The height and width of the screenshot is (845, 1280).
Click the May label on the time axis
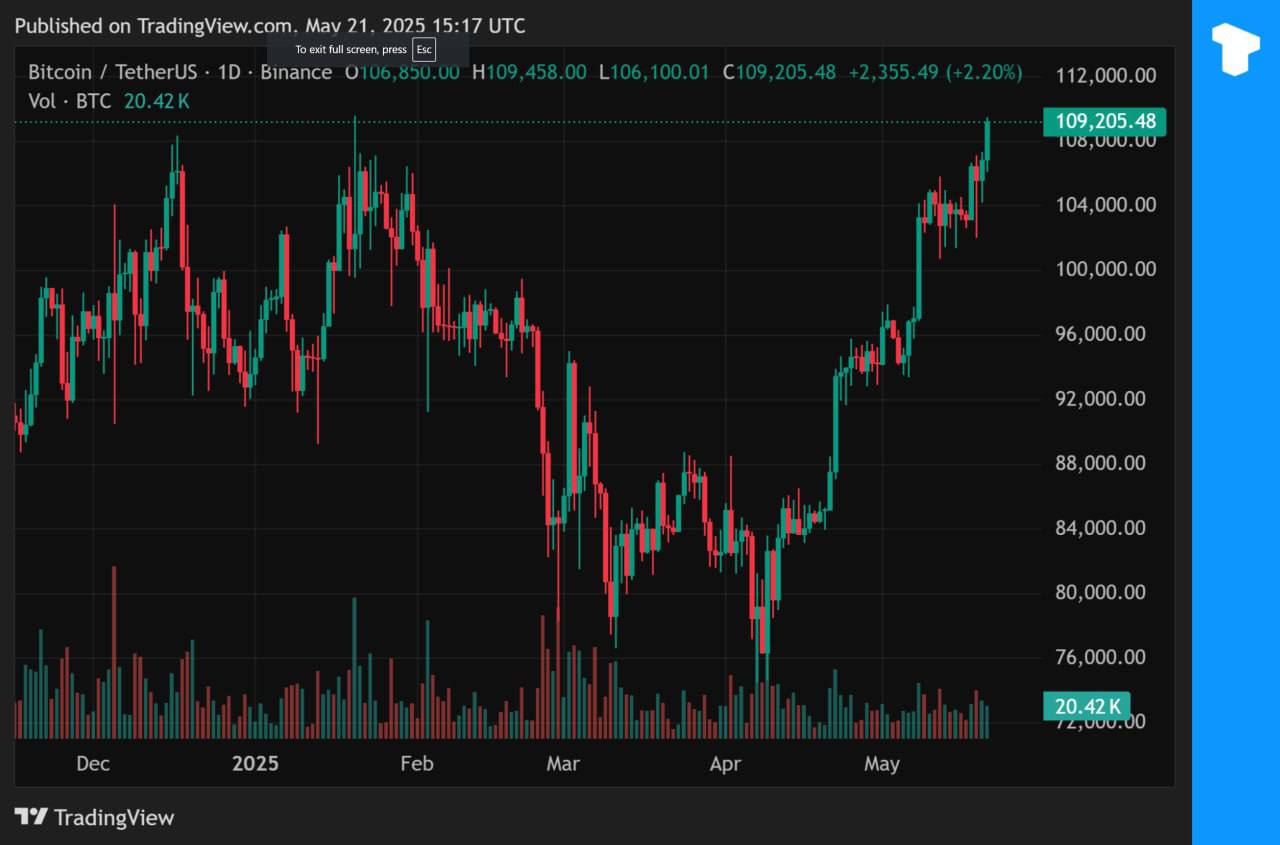pos(881,764)
